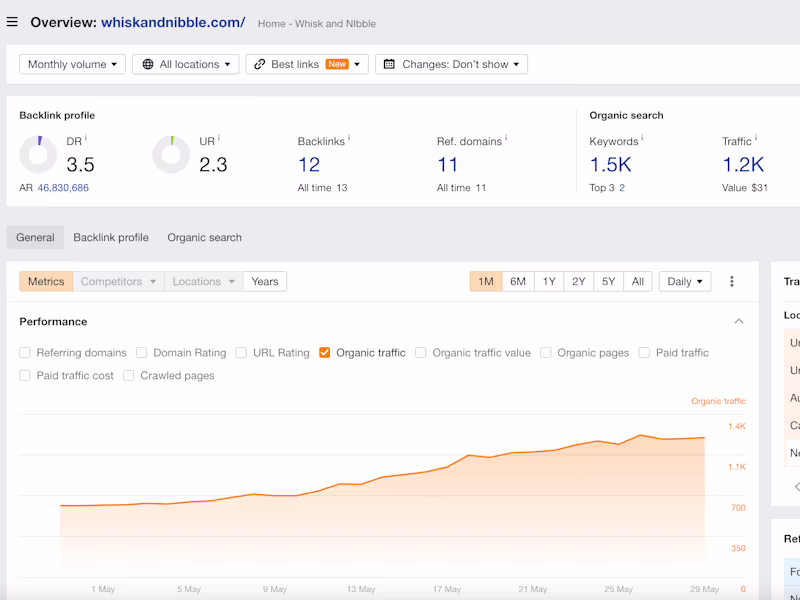Disable the Organic traffic checkbox

point(324,352)
